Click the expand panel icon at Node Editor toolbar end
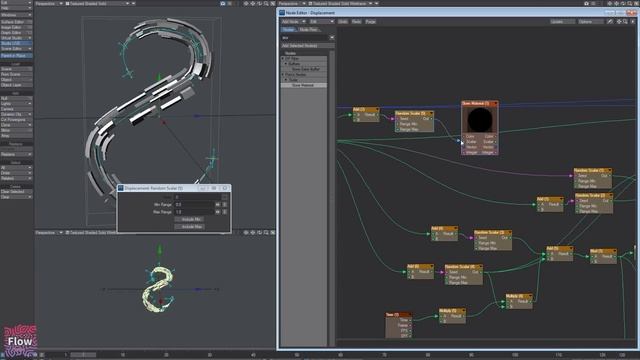The image size is (640, 360). coord(633,21)
